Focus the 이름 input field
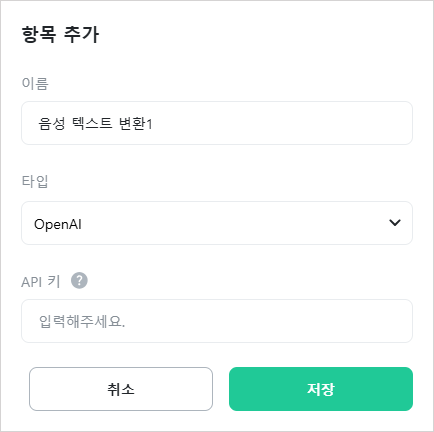The height and width of the screenshot is (432, 434). pyautogui.click(x=217, y=123)
